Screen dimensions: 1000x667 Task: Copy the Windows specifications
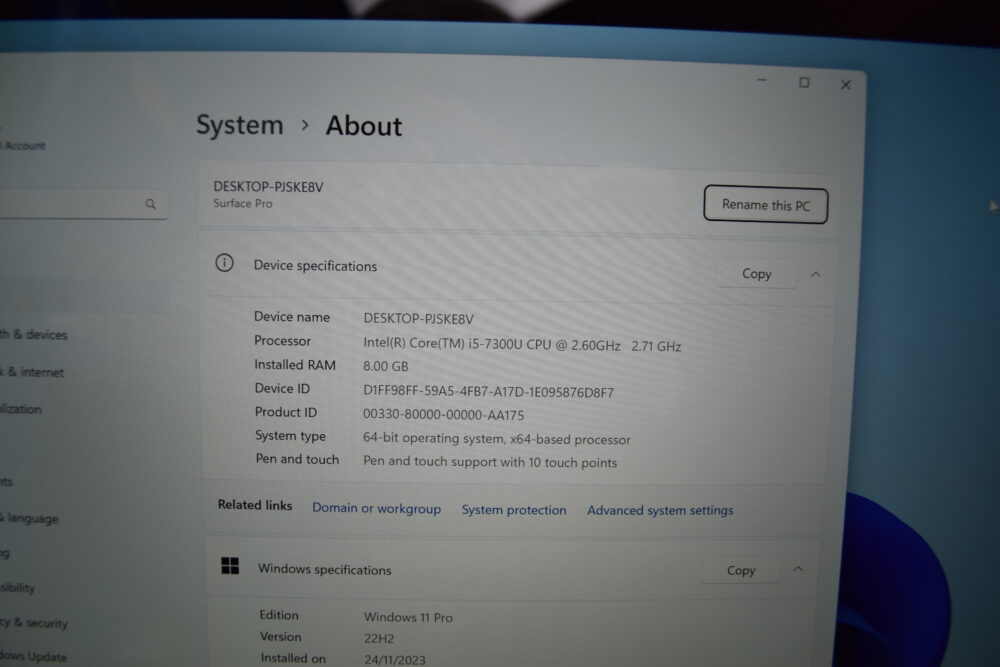tap(740, 570)
